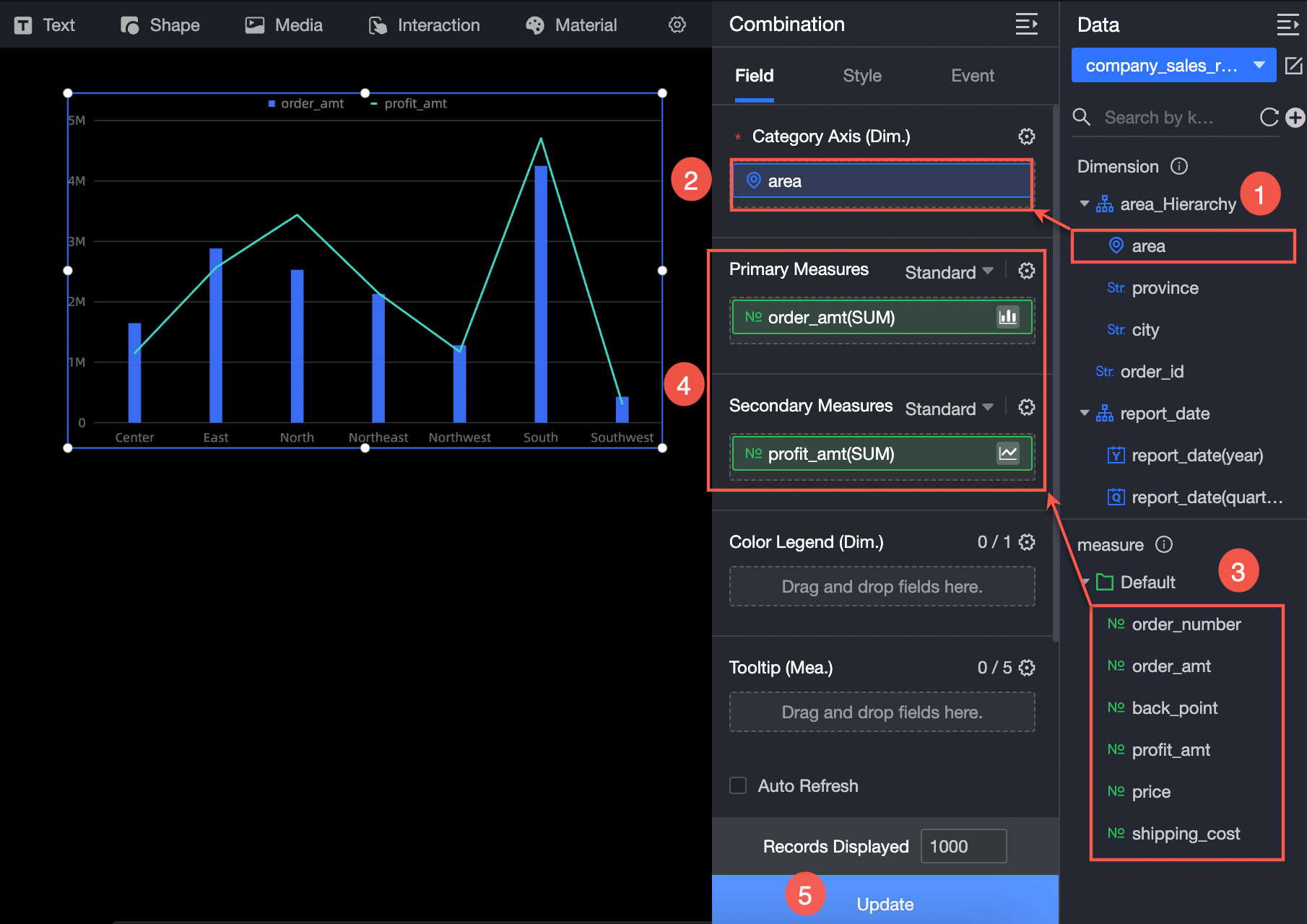This screenshot has height=924, width=1307.
Task: Click the Records Displayed input field
Action: coord(963,846)
